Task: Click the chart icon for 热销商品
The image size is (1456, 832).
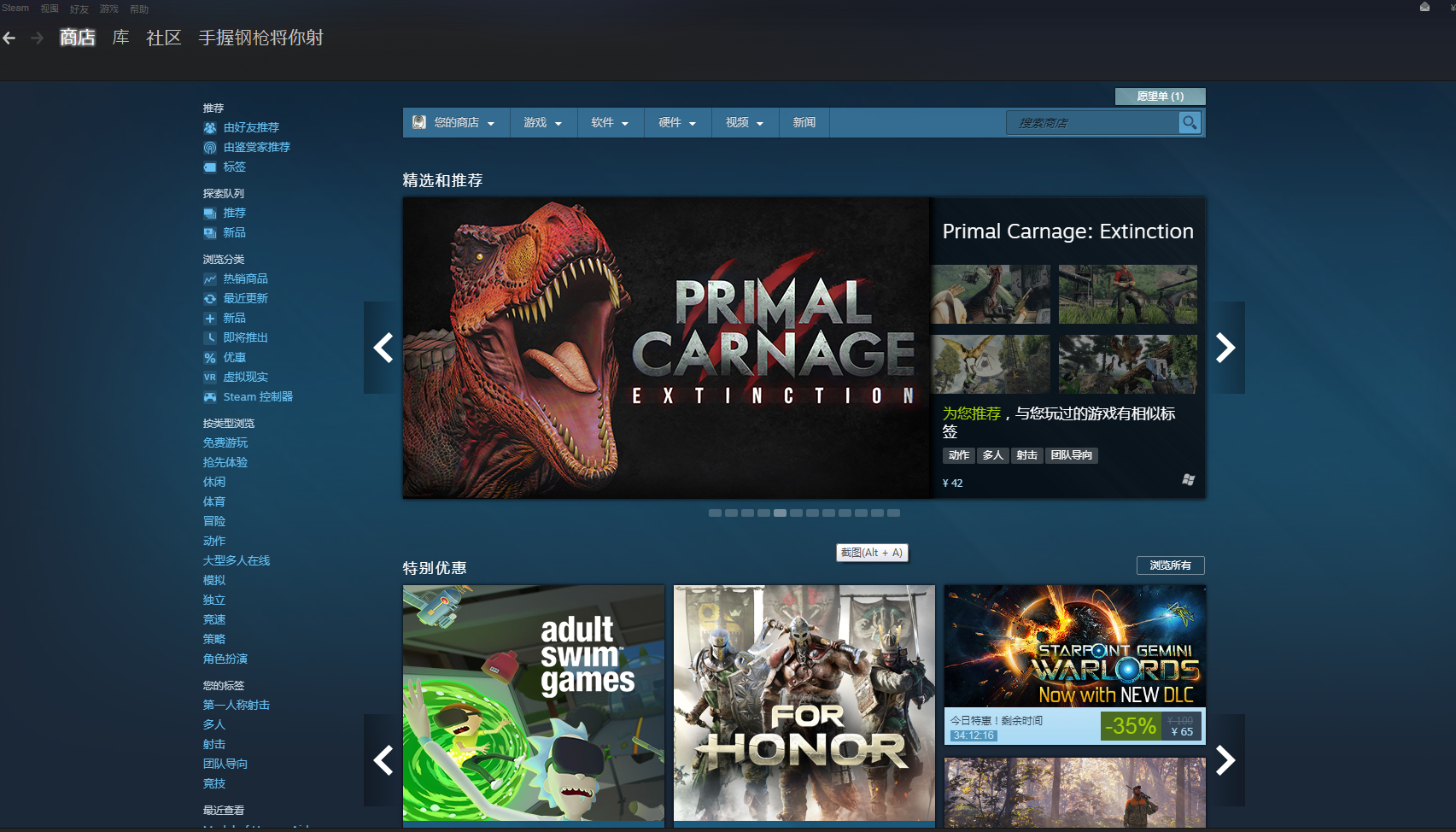Action: coord(210,278)
